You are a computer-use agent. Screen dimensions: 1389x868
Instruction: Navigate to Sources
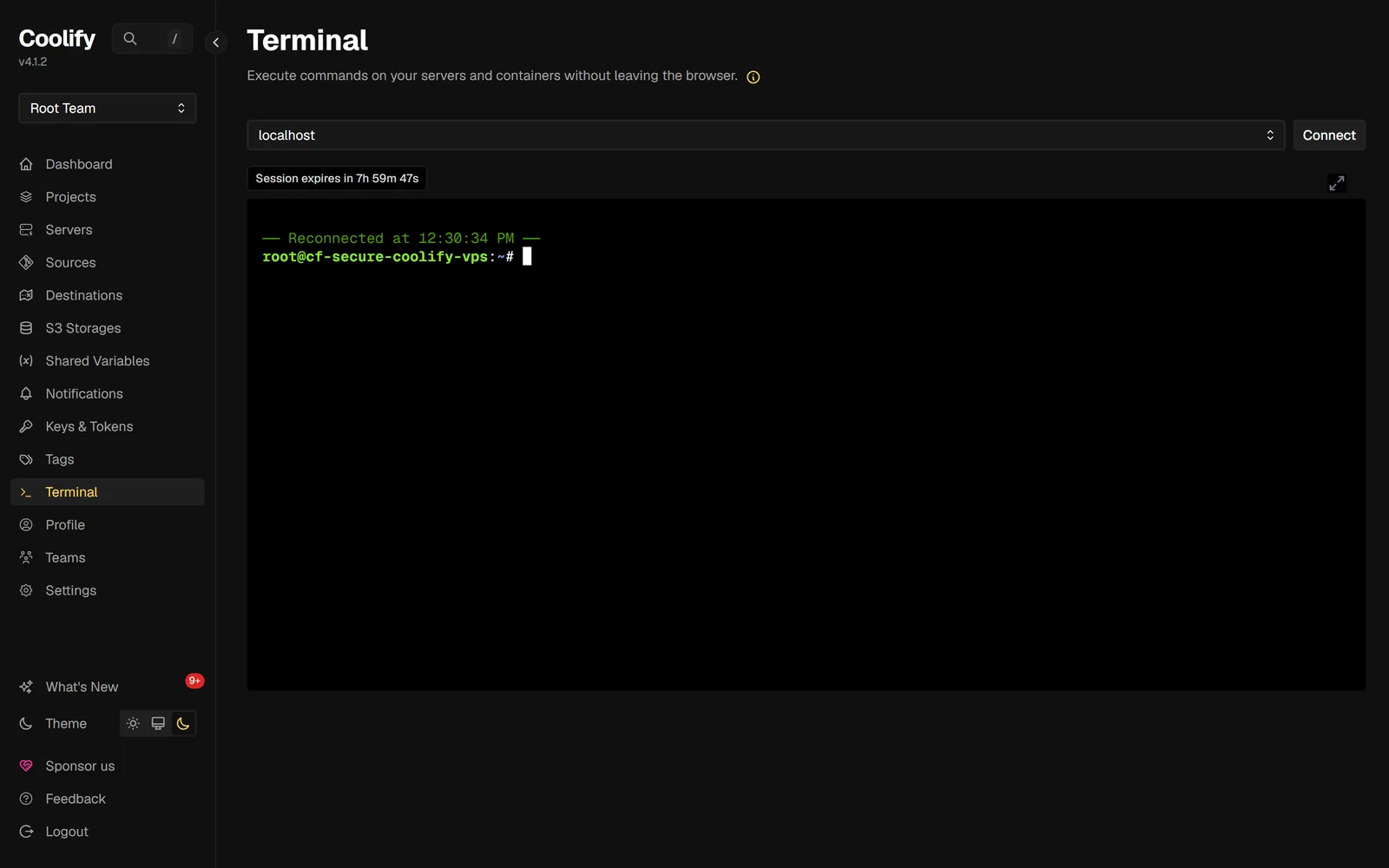pos(108,262)
